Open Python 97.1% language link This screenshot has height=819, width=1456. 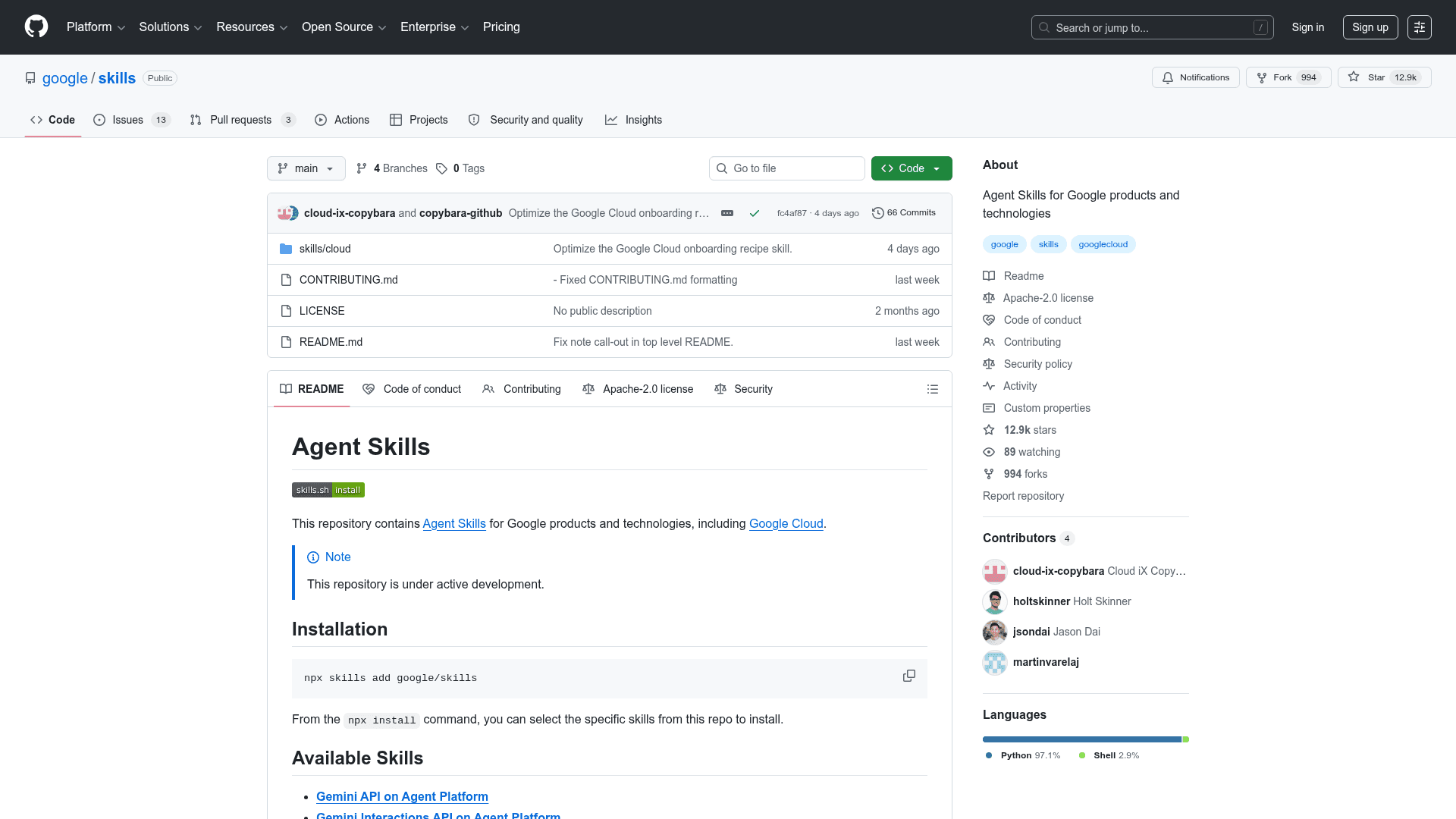(1023, 755)
